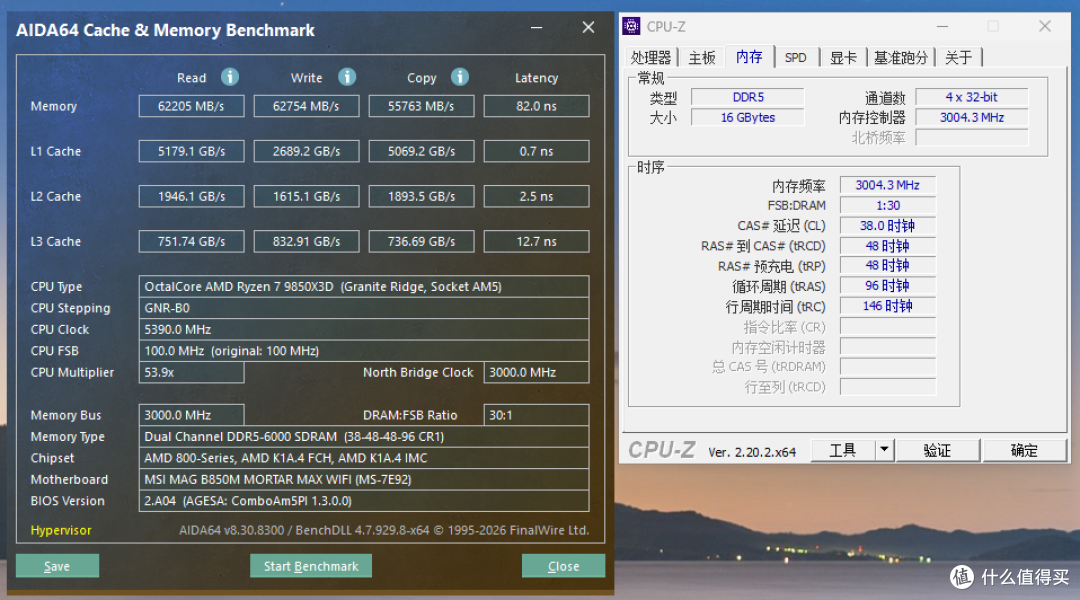Viewport: 1080px width, 600px height.
Task: Select the Memory Copy 55763 MB/s value
Action: (x=422, y=106)
